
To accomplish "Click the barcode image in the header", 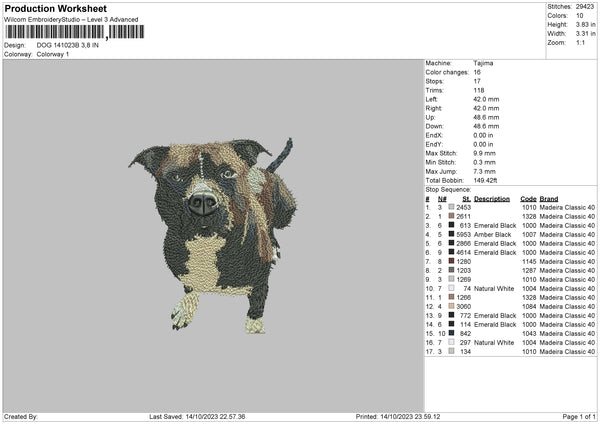I will point(74,32).
